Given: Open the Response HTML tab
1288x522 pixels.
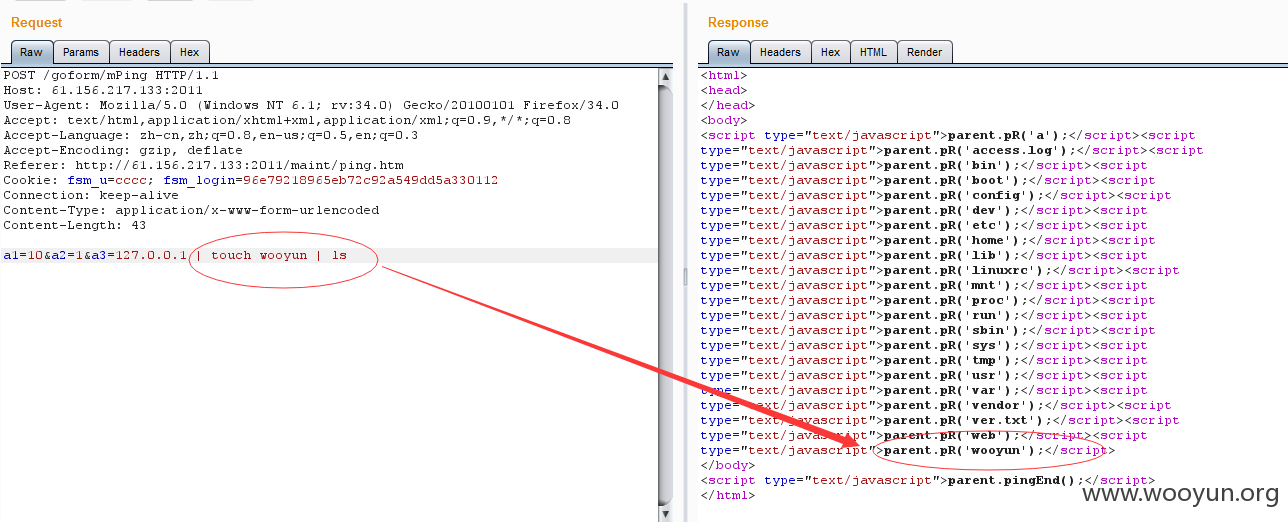Looking at the screenshot, I should pos(873,52).
